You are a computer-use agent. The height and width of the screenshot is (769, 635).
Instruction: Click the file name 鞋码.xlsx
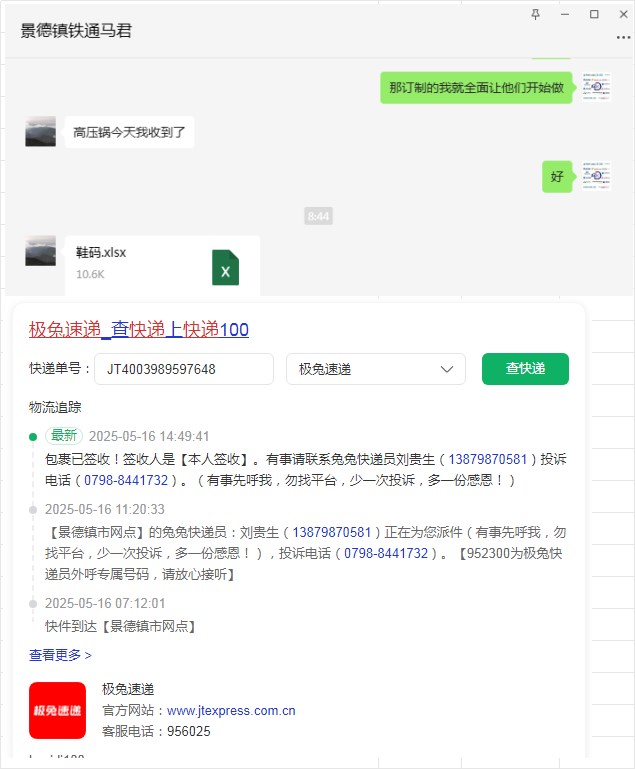pos(101,252)
